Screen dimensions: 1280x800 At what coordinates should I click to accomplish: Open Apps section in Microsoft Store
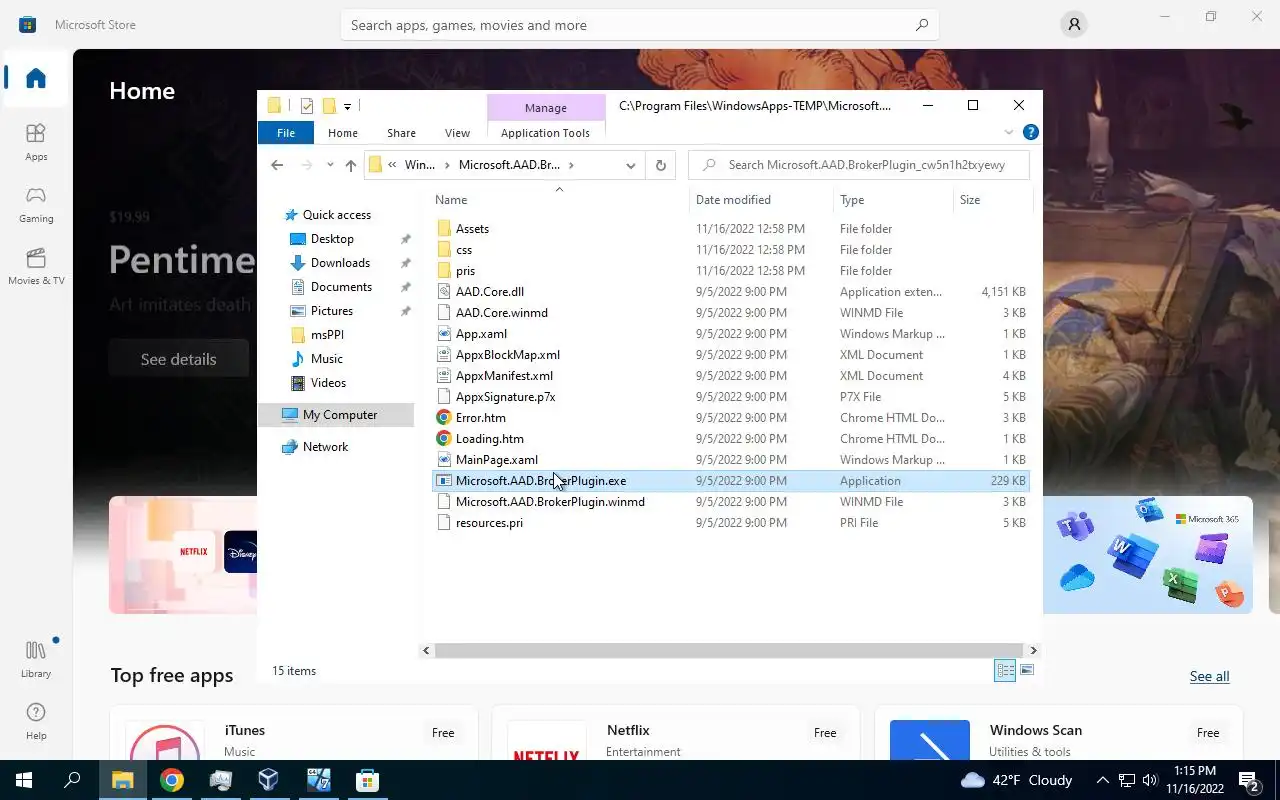36,142
